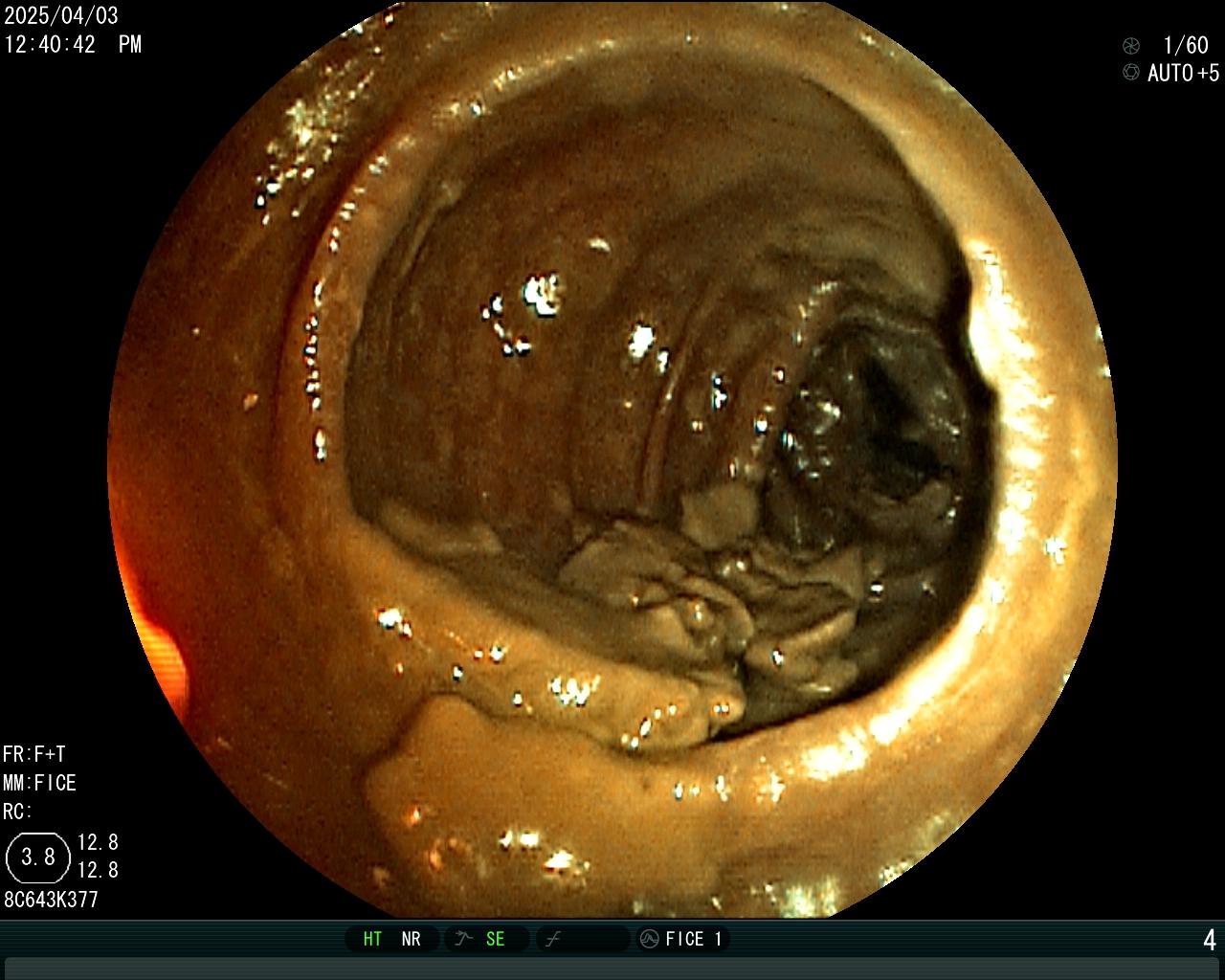This screenshot has height=980, width=1225.
Task: Click the MM:FICE mode text
Action: point(39,783)
